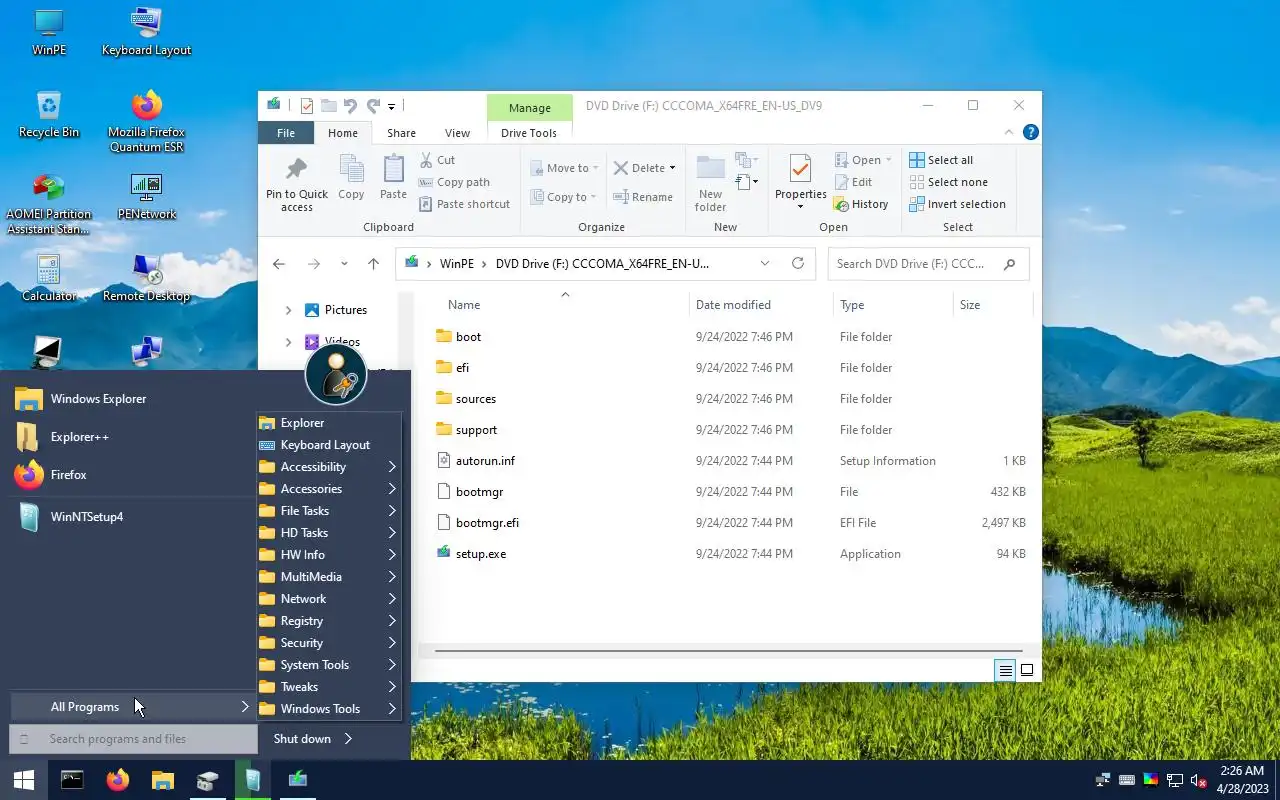Image resolution: width=1280 pixels, height=800 pixels.
Task: Open Keyboard Layout desktop shortcut
Action: click(x=146, y=32)
